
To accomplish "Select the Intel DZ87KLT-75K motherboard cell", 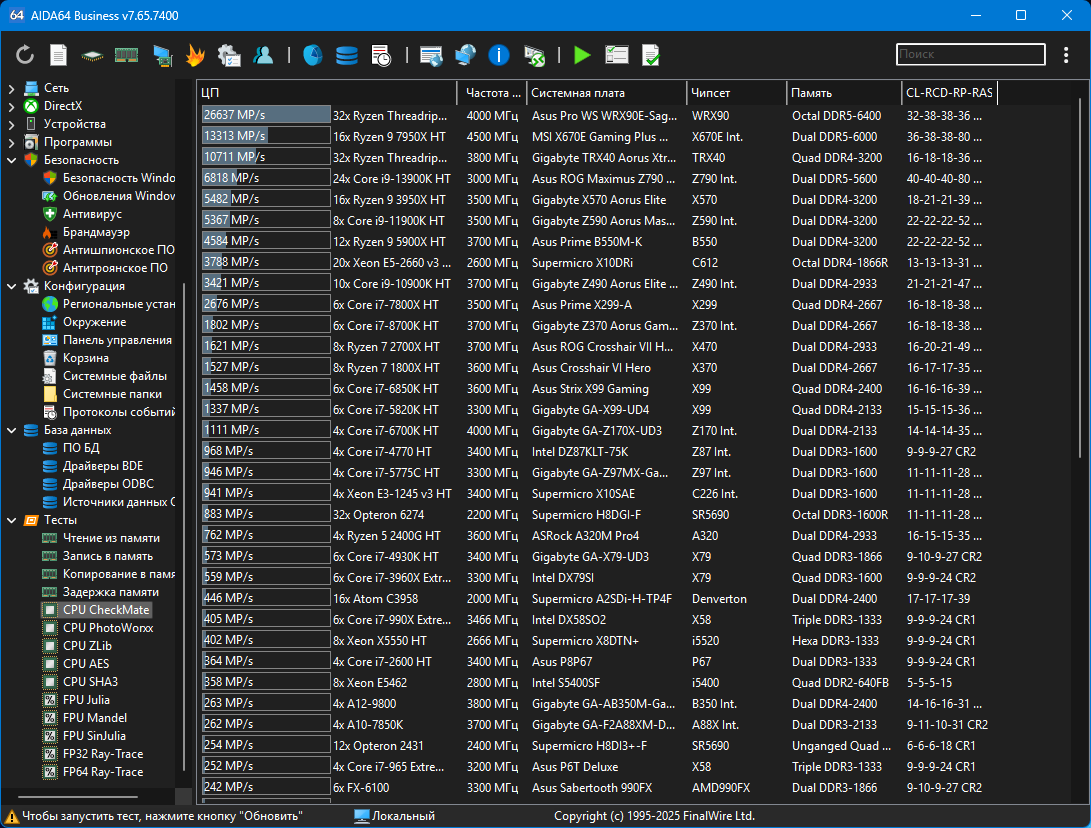I will pos(580,452).
